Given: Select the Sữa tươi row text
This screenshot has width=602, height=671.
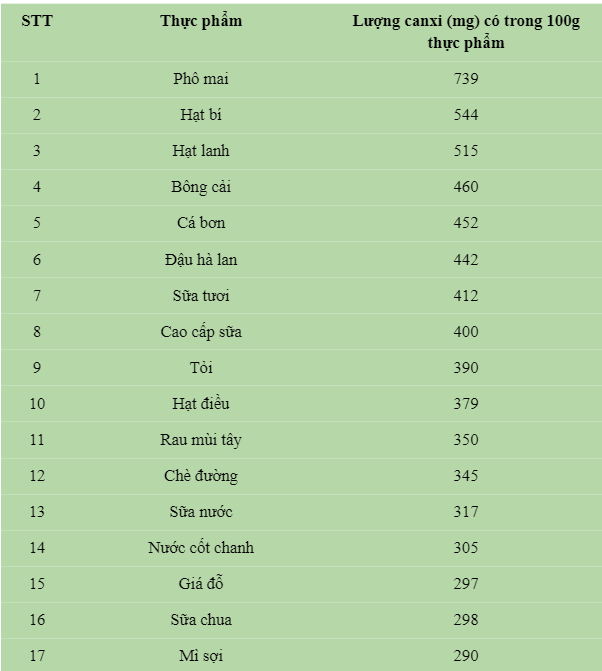Looking at the screenshot, I should pyautogui.click(x=201, y=296).
